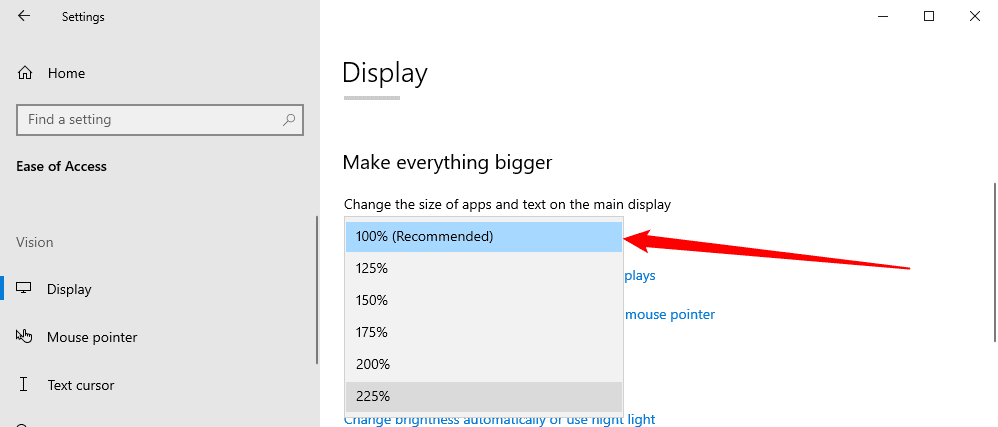Click the Text cursor icon in the sidebar
The height and width of the screenshot is (427, 998).
point(25,385)
